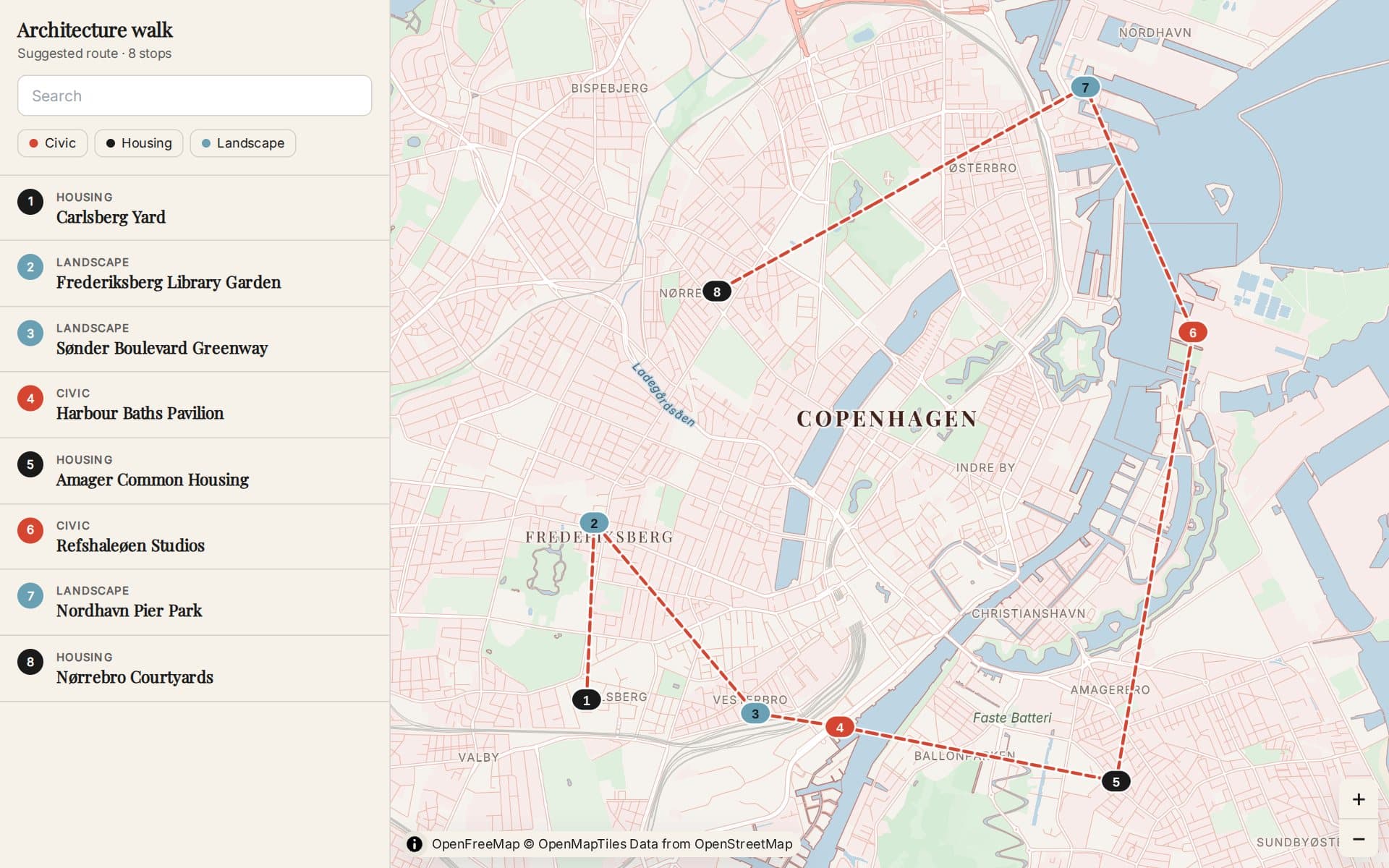
Task: Open the OpenFreeMap attribution link
Action: tap(475, 844)
